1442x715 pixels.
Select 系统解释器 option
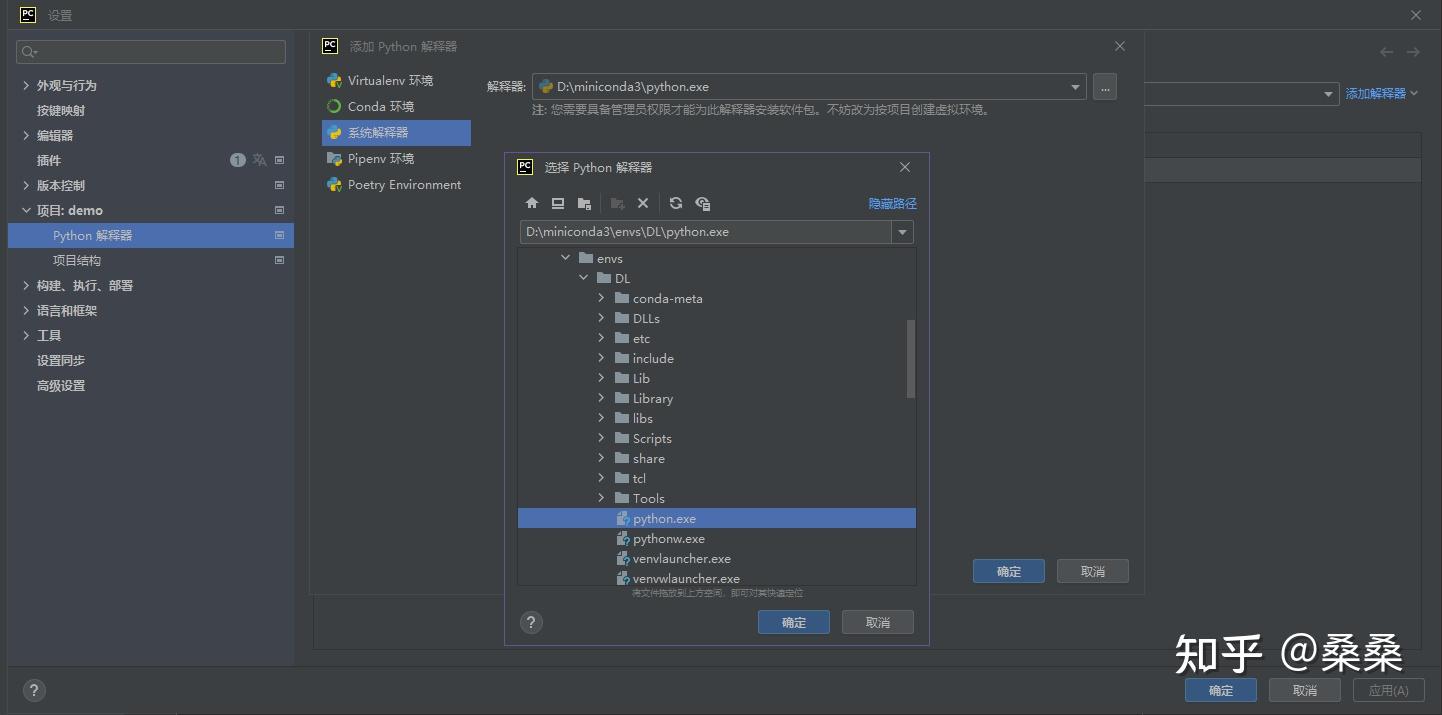[x=396, y=132]
